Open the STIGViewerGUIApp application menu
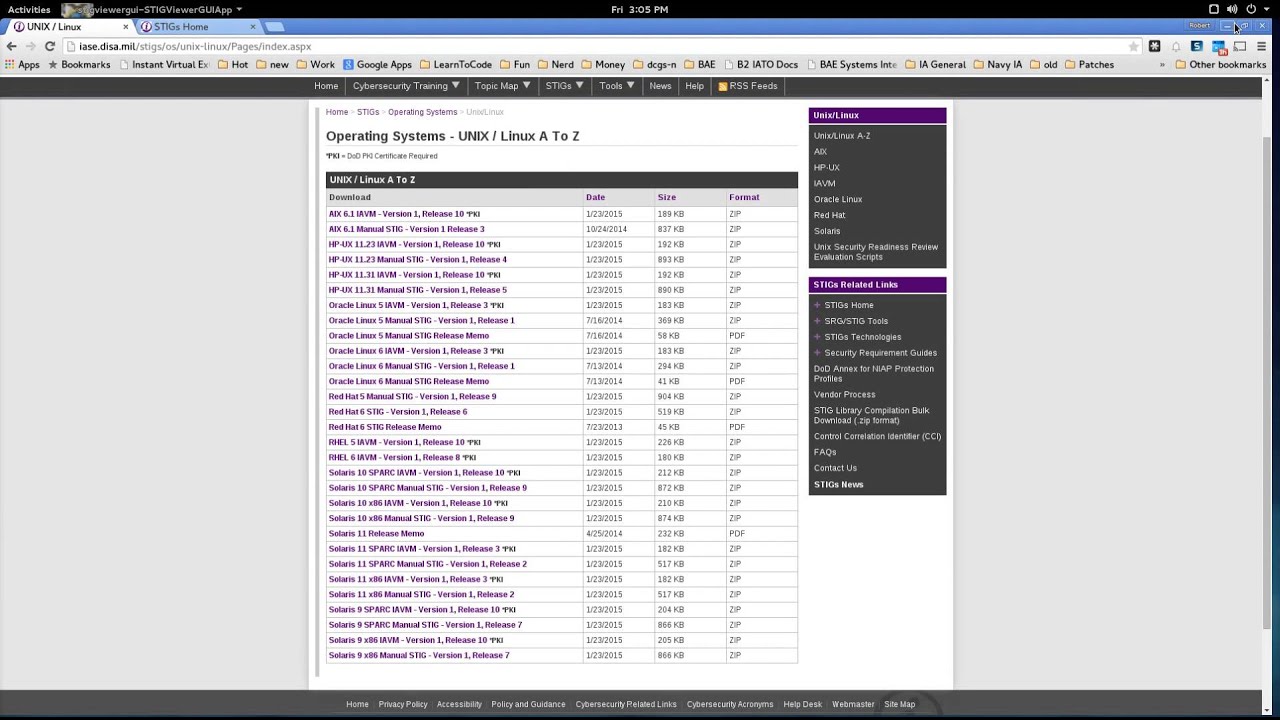 point(152,9)
